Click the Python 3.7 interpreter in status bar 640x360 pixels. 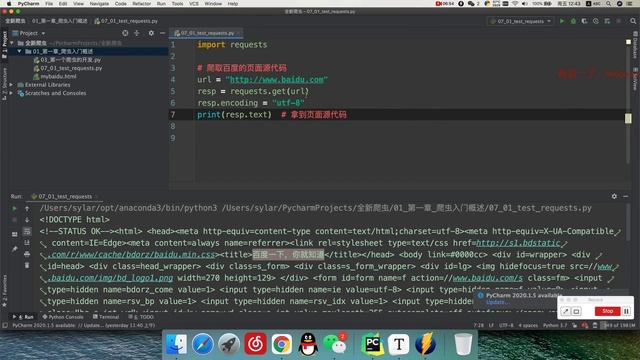coord(555,325)
